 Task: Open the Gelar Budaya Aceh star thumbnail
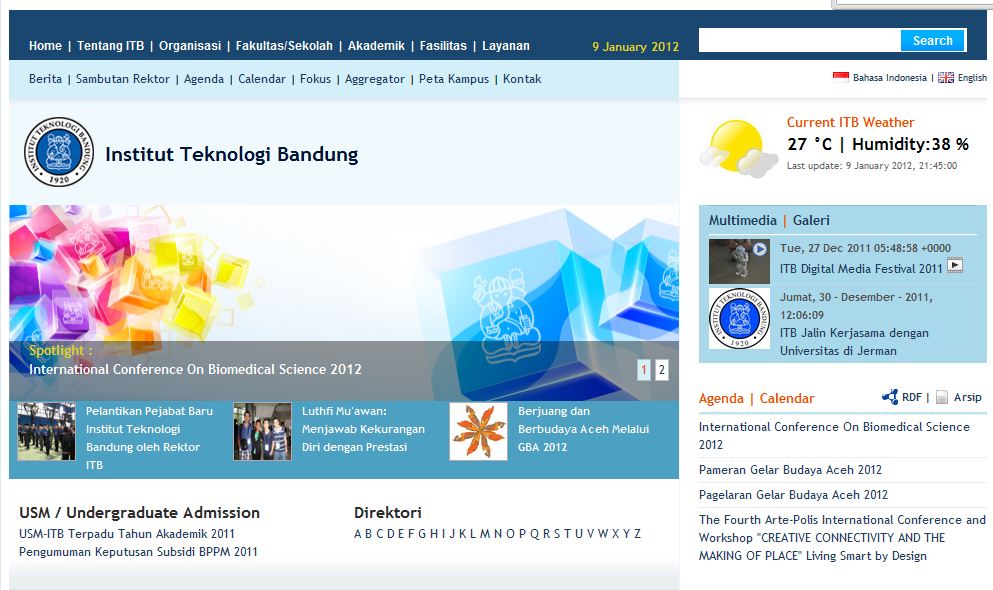(x=478, y=431)
